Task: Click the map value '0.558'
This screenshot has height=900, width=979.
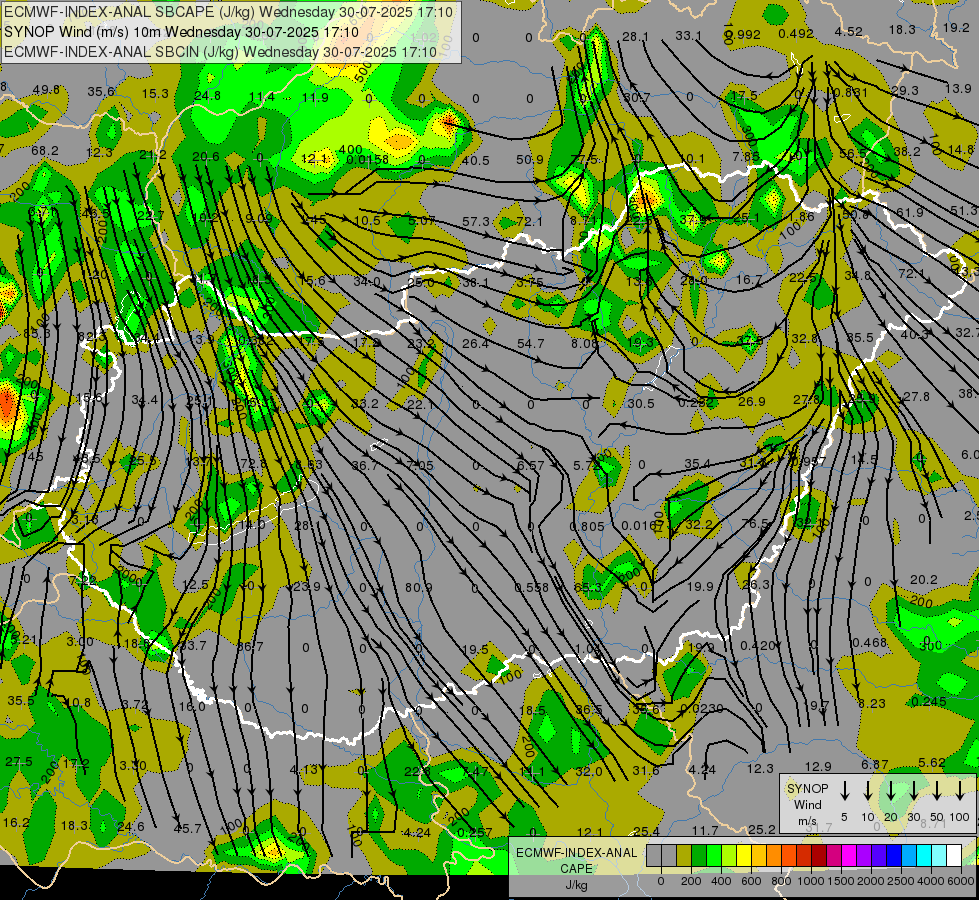Action: 531,587
